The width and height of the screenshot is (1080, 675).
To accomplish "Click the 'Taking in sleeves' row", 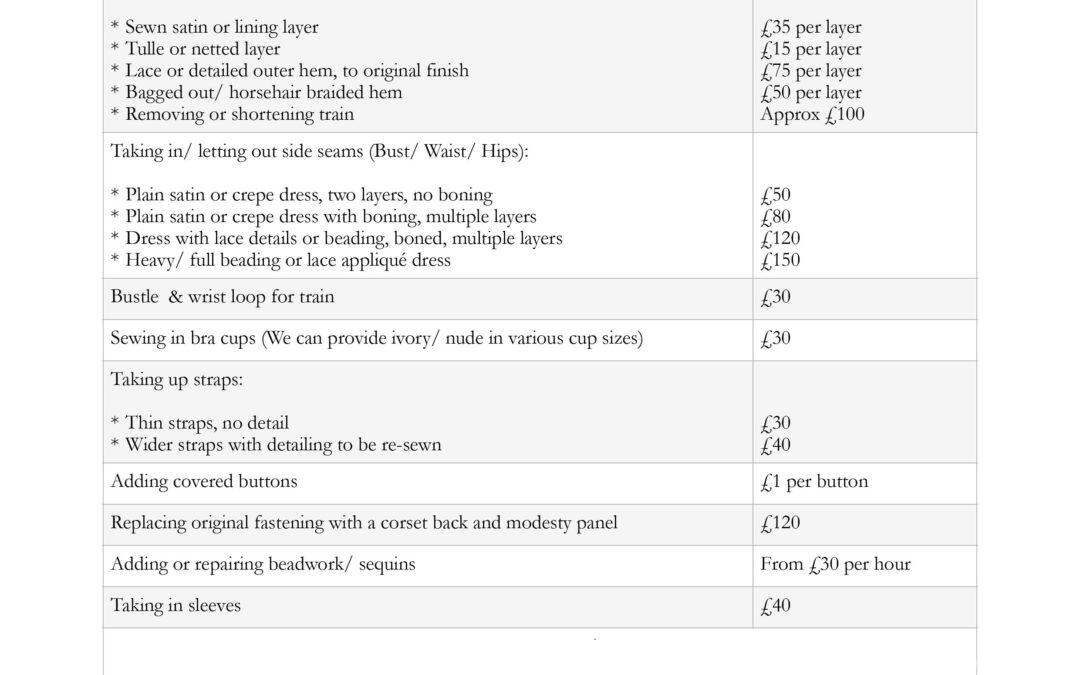I will [176, 605].
